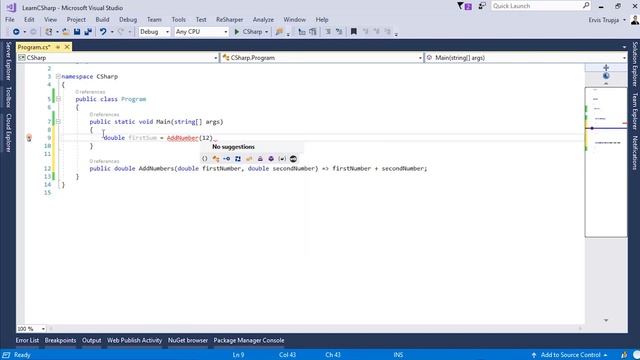Open the Main(string[] args) member dropdown
The width and height of the screenshot is (640, 360).
tap(526, 58)
